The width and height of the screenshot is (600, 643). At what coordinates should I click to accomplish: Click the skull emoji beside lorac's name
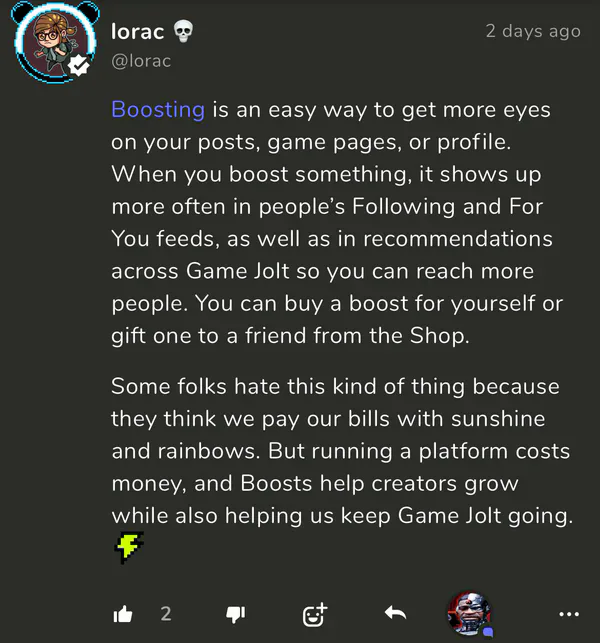(x=183, y=31)
